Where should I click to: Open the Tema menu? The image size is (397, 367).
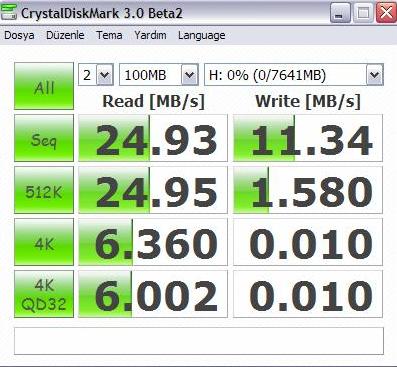coord(109,35)
